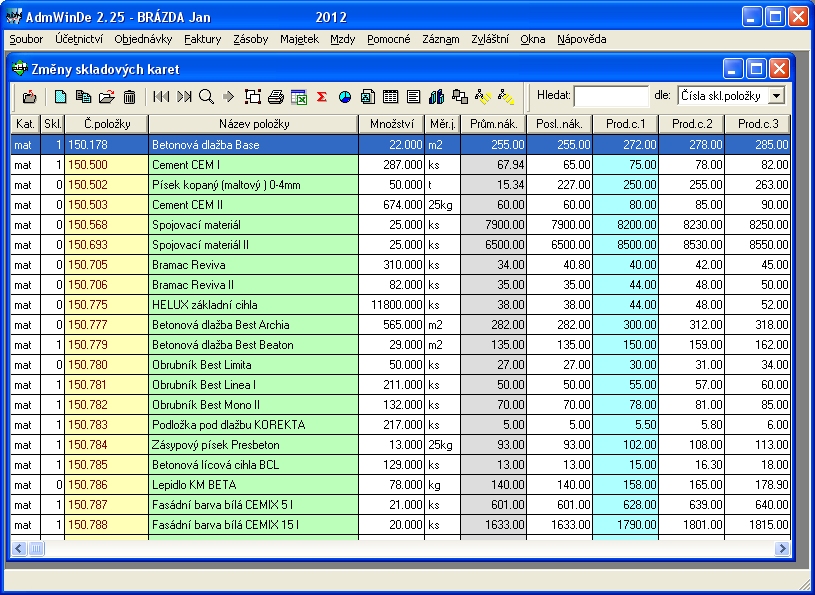The image size is (815, 595).
Task: Select 'Obrubník Best Limita' row
Action: point(400,365)
